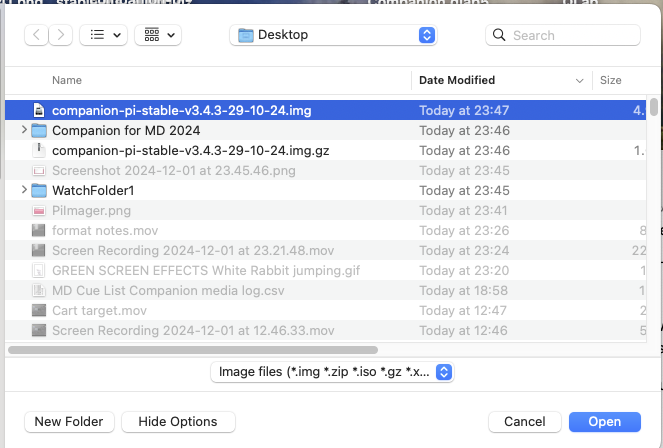Click the companion-pi-stable .img.gz file icon
This screenshot has height=448, width=663.
(x=39, y=150)
